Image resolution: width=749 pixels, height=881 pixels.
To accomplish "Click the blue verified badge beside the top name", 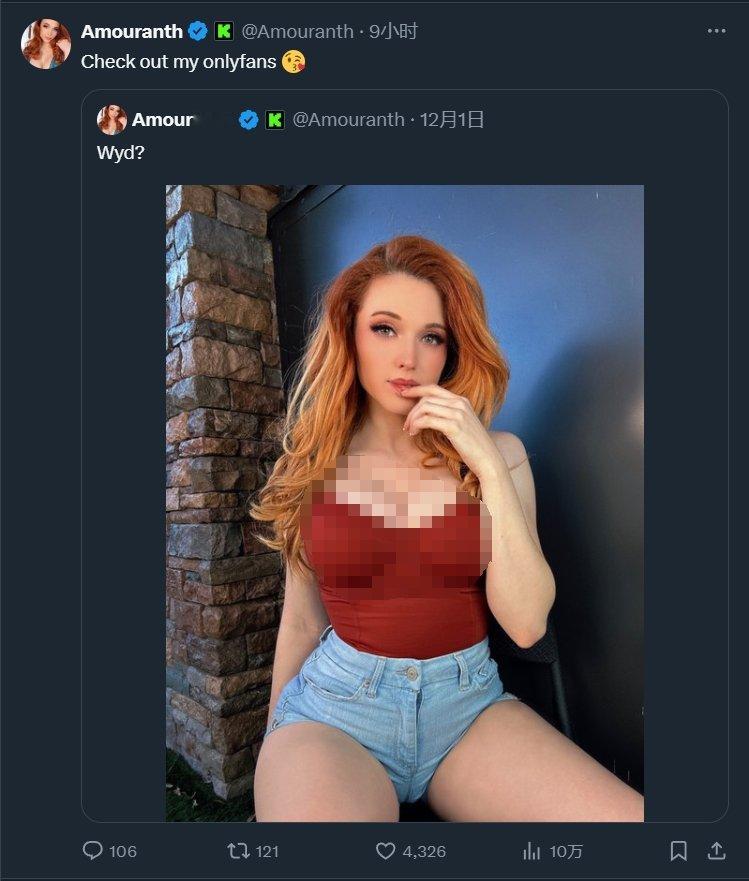I will tap(197, 31).
